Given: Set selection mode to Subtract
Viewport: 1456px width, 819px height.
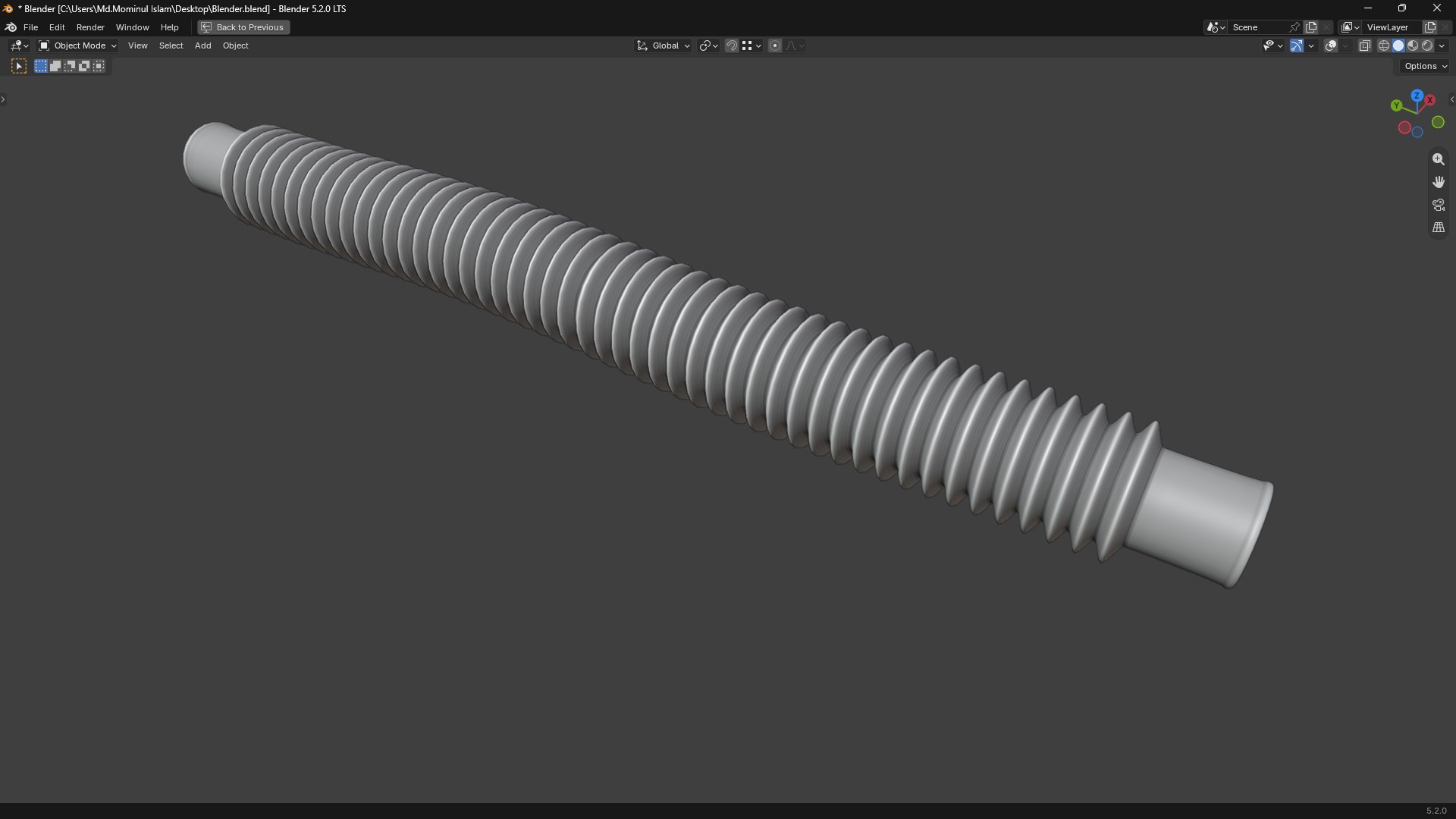Looking at the screenshot, I should 70,67.
